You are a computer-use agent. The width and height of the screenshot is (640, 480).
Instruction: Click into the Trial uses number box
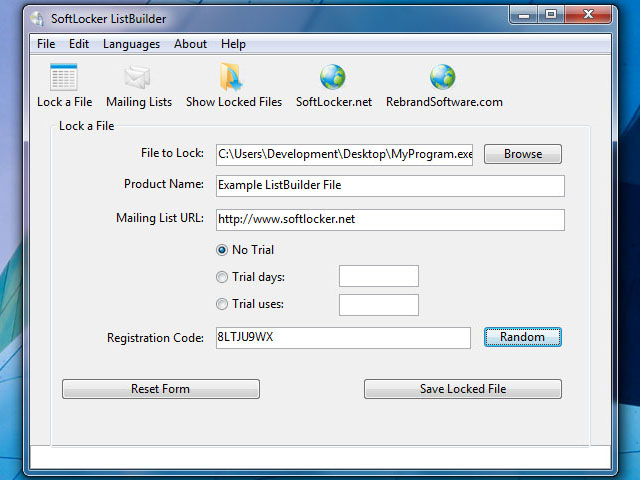click(x=379, y=305)
